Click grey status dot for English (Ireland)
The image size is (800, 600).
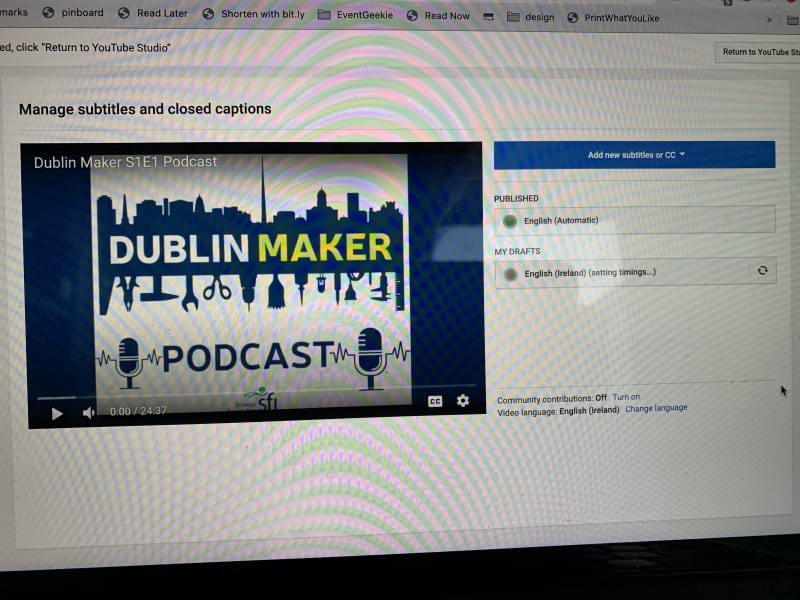pyautogui.click(x=510, y=274)
